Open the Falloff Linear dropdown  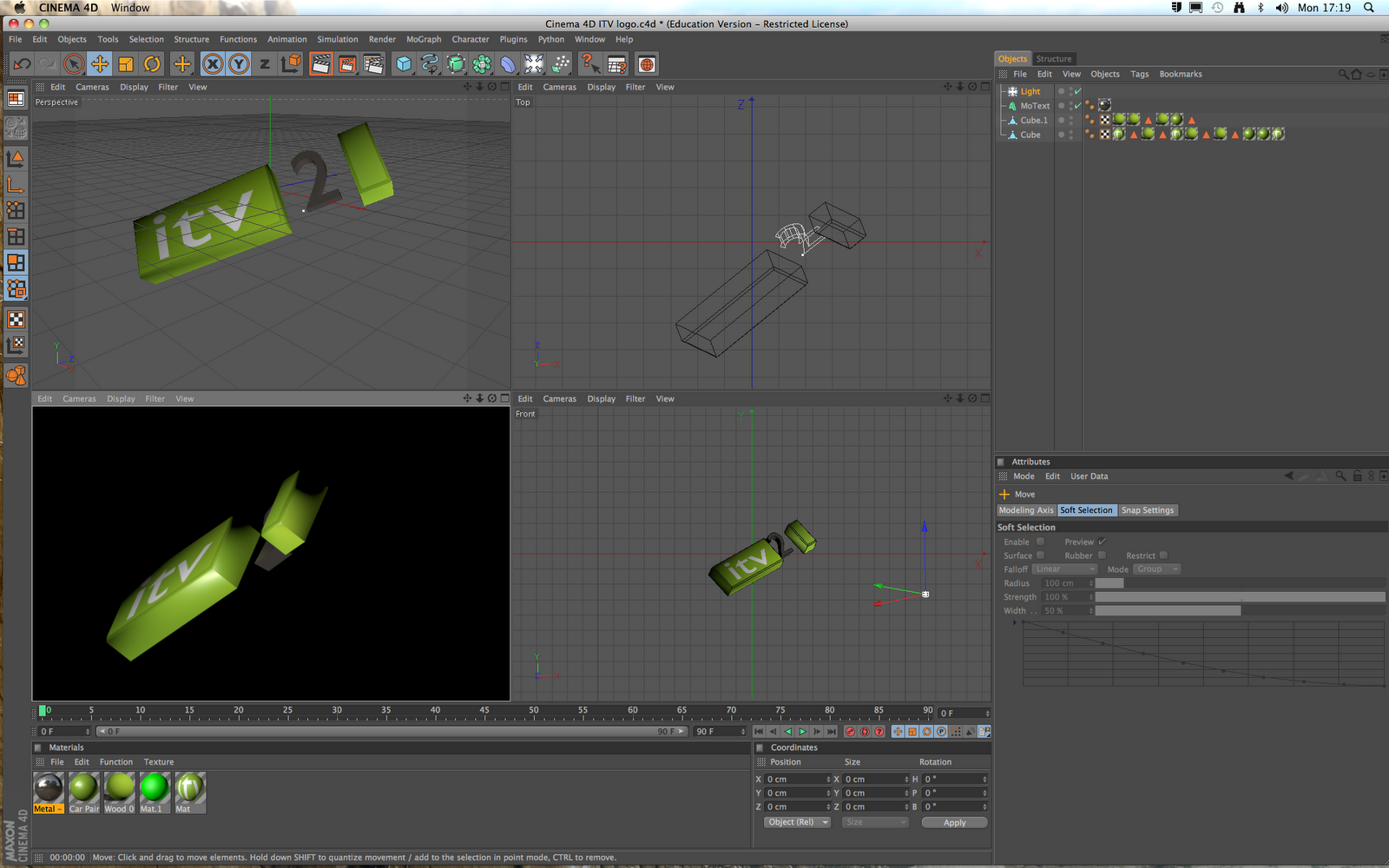(x=1065, y=569)
